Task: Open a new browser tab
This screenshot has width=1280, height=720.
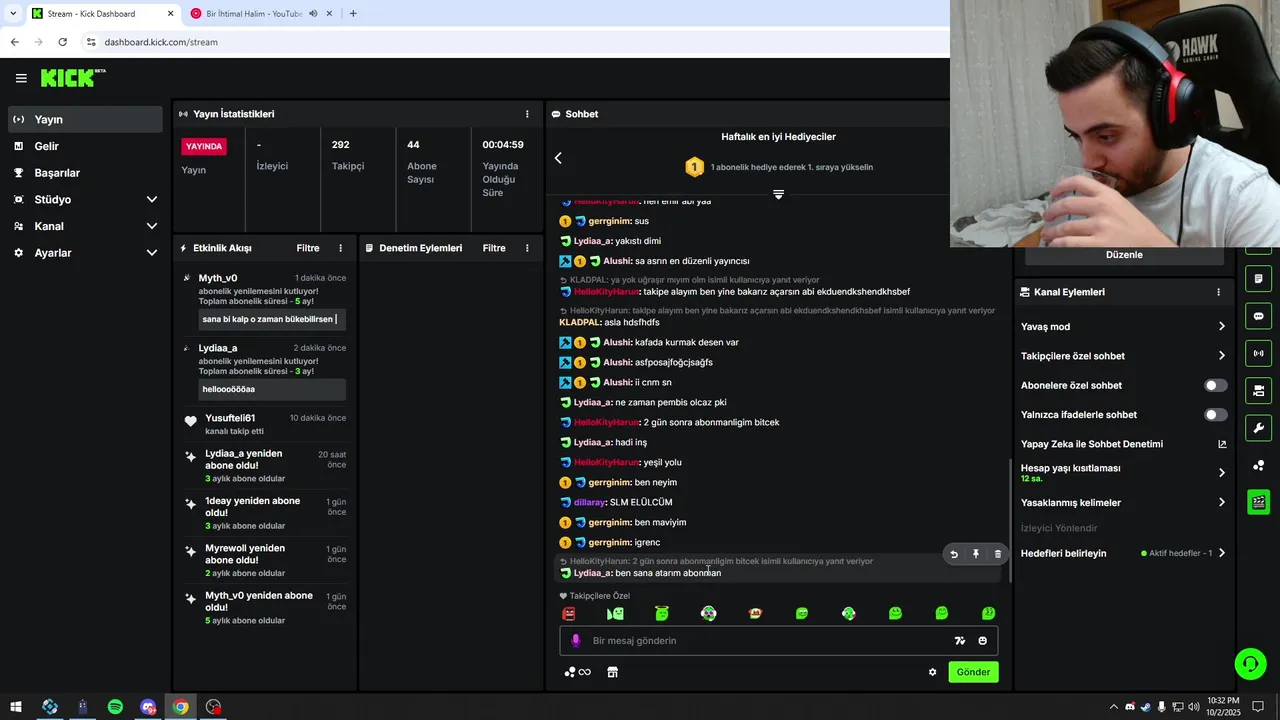Action: [353, 14]
